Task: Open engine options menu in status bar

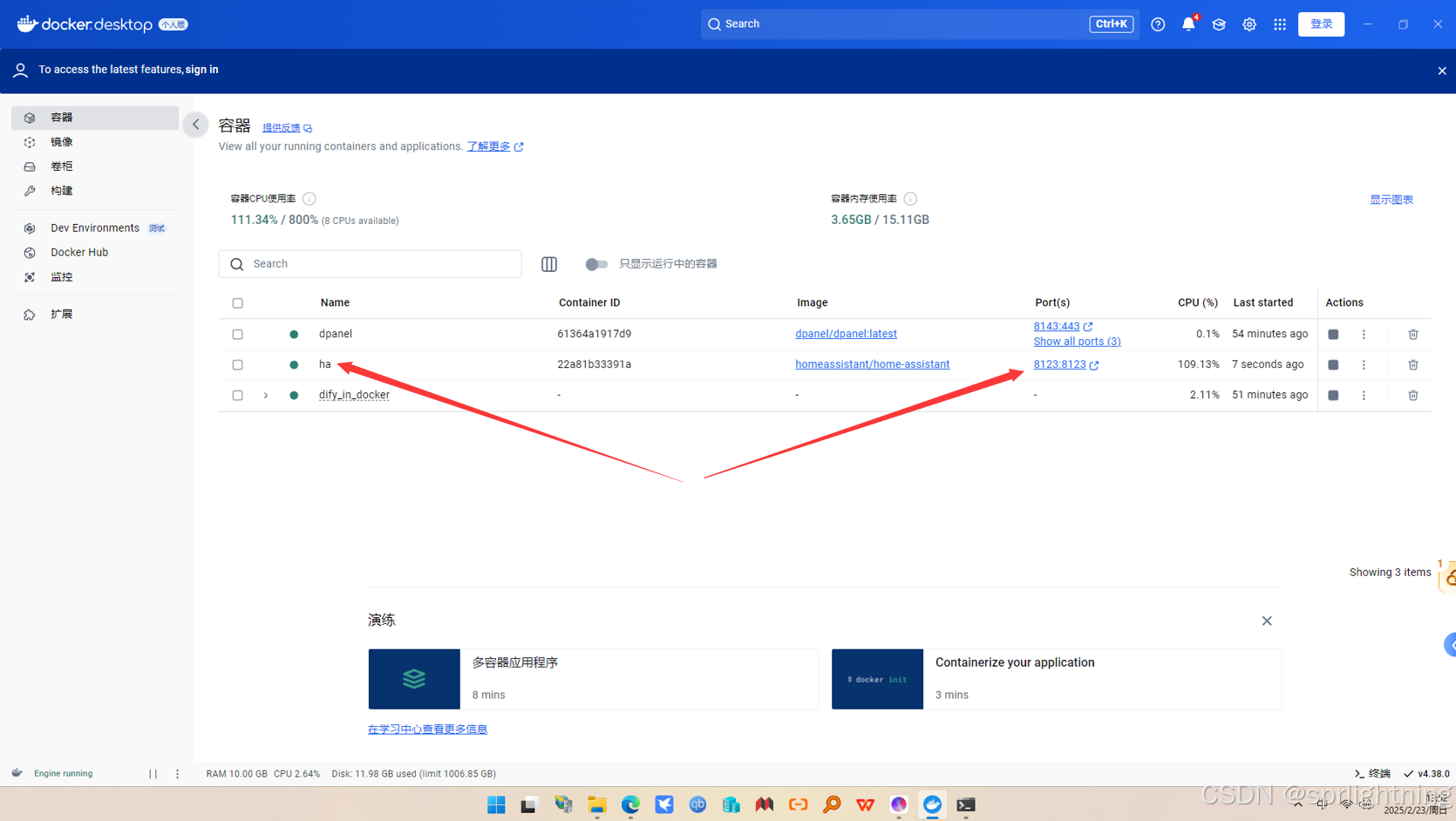Action: point(177,774)
